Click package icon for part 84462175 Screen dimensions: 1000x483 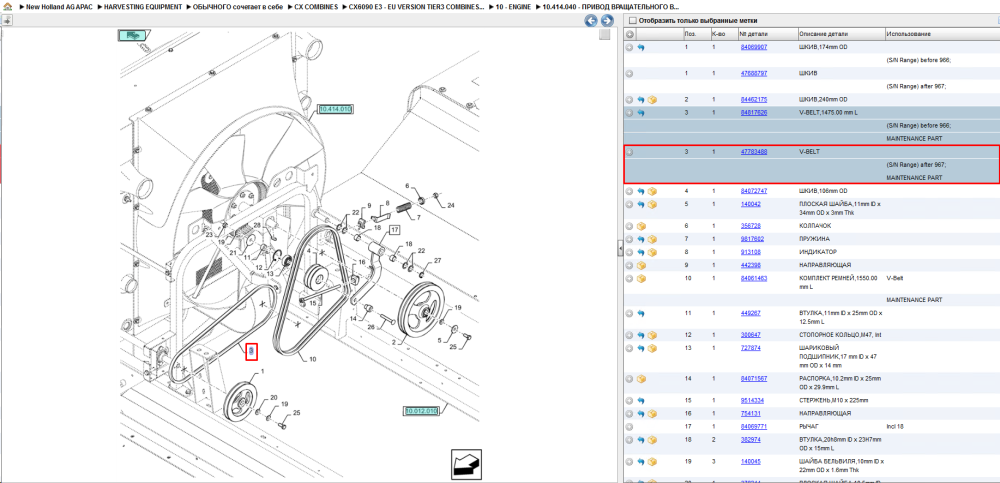(652, 100)
